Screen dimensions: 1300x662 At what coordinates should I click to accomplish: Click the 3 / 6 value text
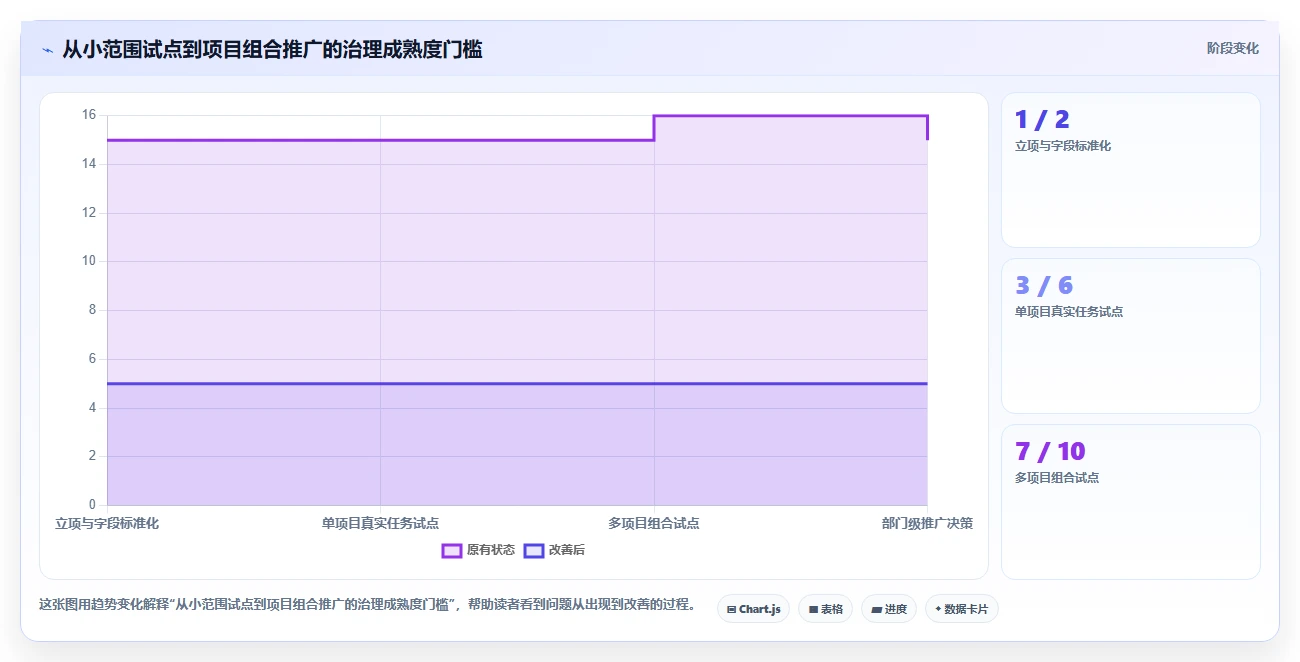coord(1044,286)
